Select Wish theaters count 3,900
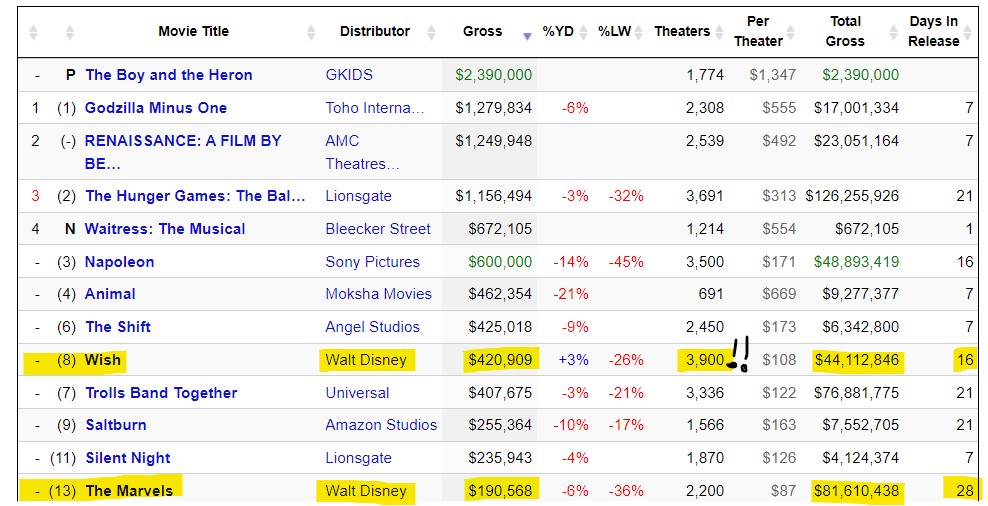 click(705, 360)
